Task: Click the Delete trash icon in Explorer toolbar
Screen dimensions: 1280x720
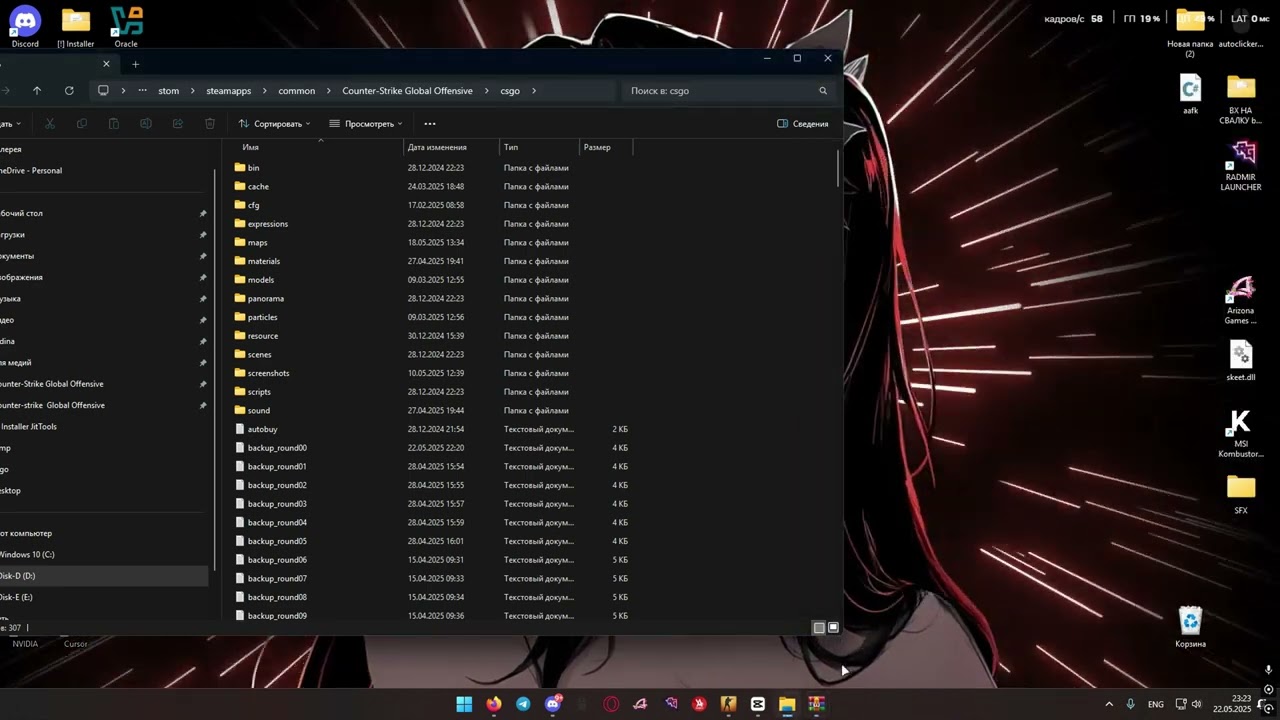Action: (x=210, y=124)
